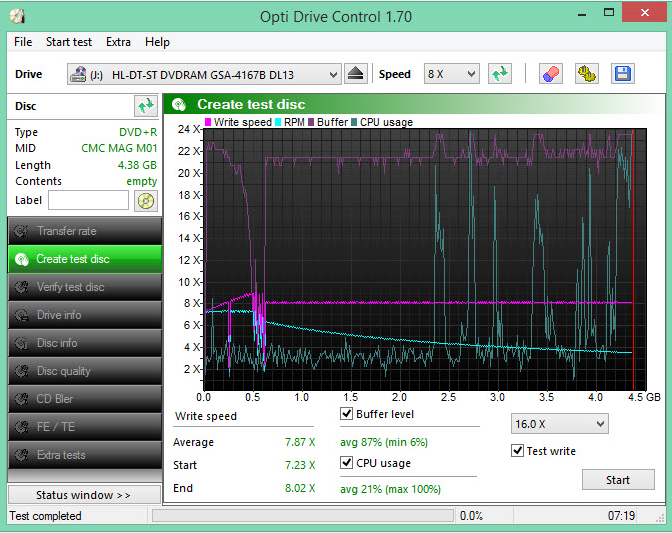The width and height of the screenshot is (672, 533).
Task: Click the buffer stats avg 87% (min 6%)
Action: click(x=384, y=442)
